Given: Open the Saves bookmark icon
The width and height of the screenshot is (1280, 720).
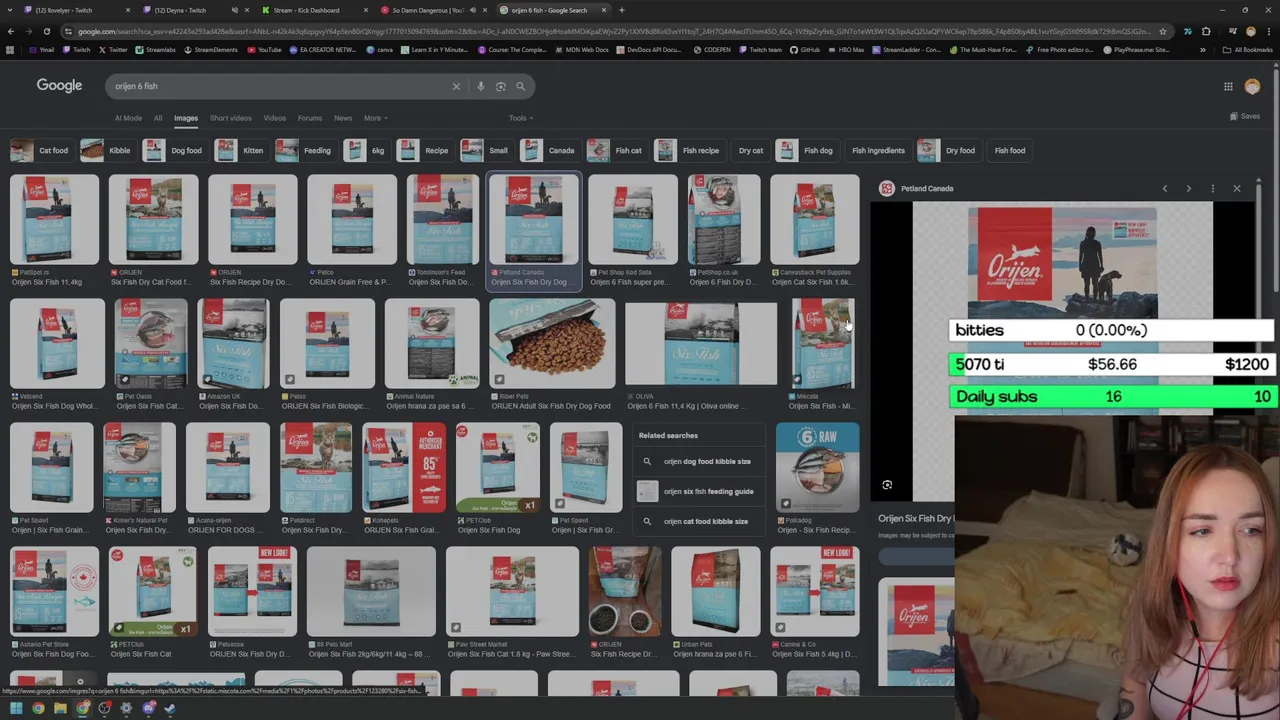Looking at the screenshot, I should pyautogui.click(x=1245, y=116).
